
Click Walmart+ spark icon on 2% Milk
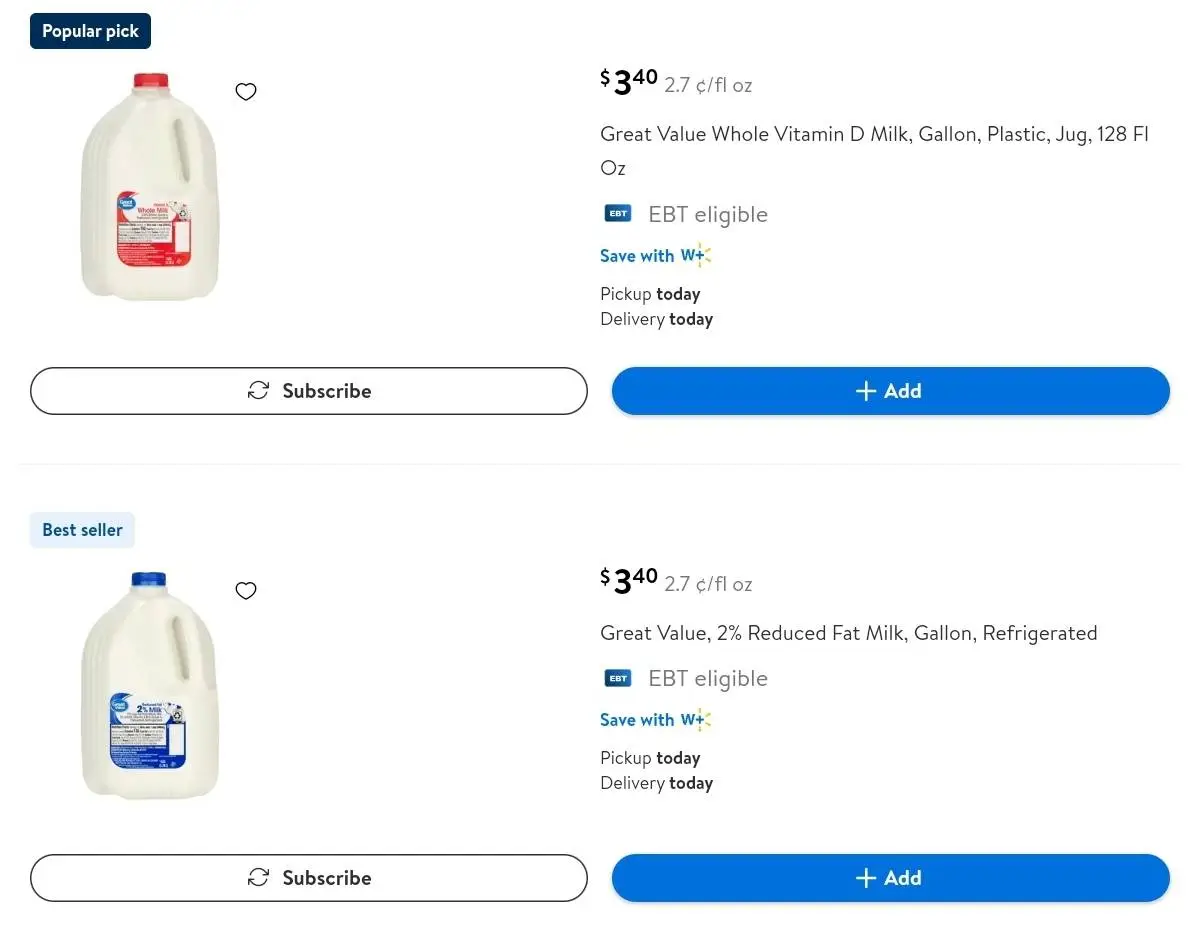point(697,719)
